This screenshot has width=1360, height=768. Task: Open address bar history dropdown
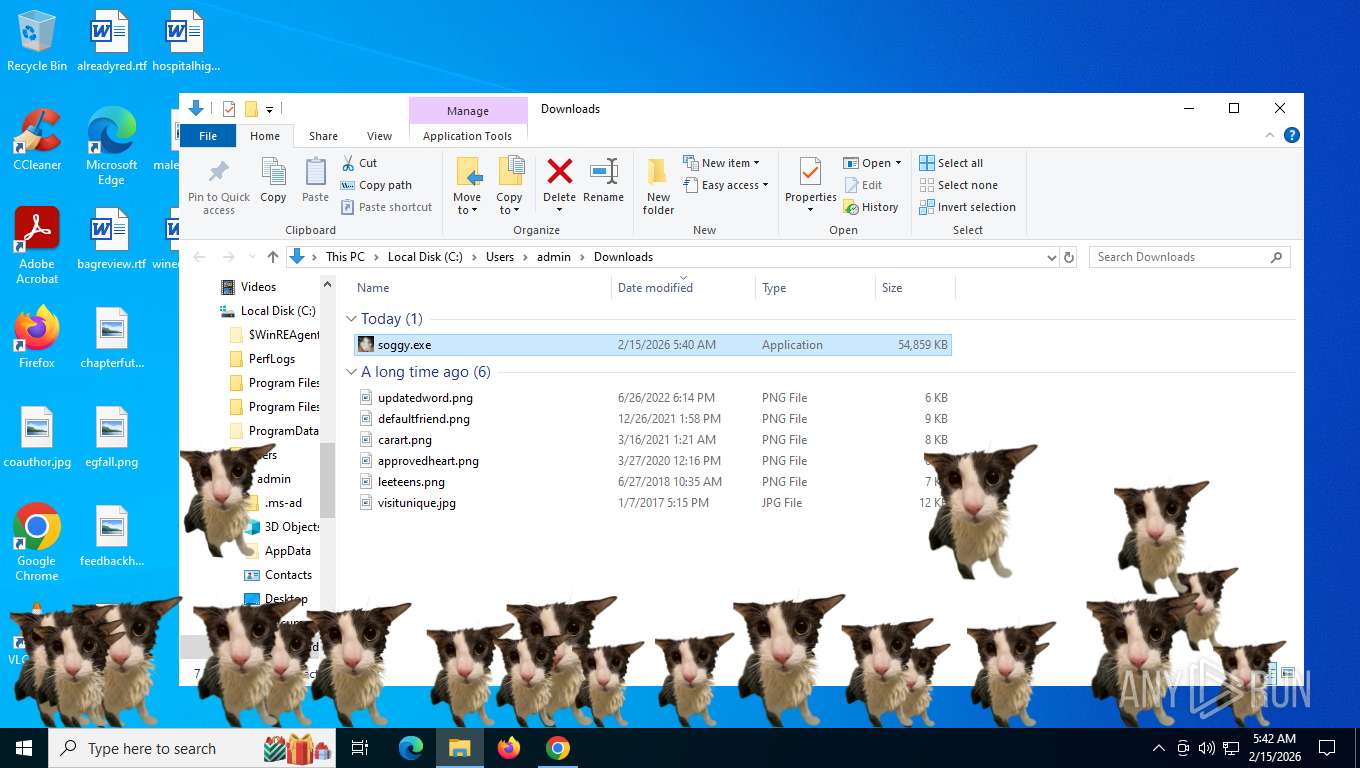pyautogui.click(x=1051, y=257)
